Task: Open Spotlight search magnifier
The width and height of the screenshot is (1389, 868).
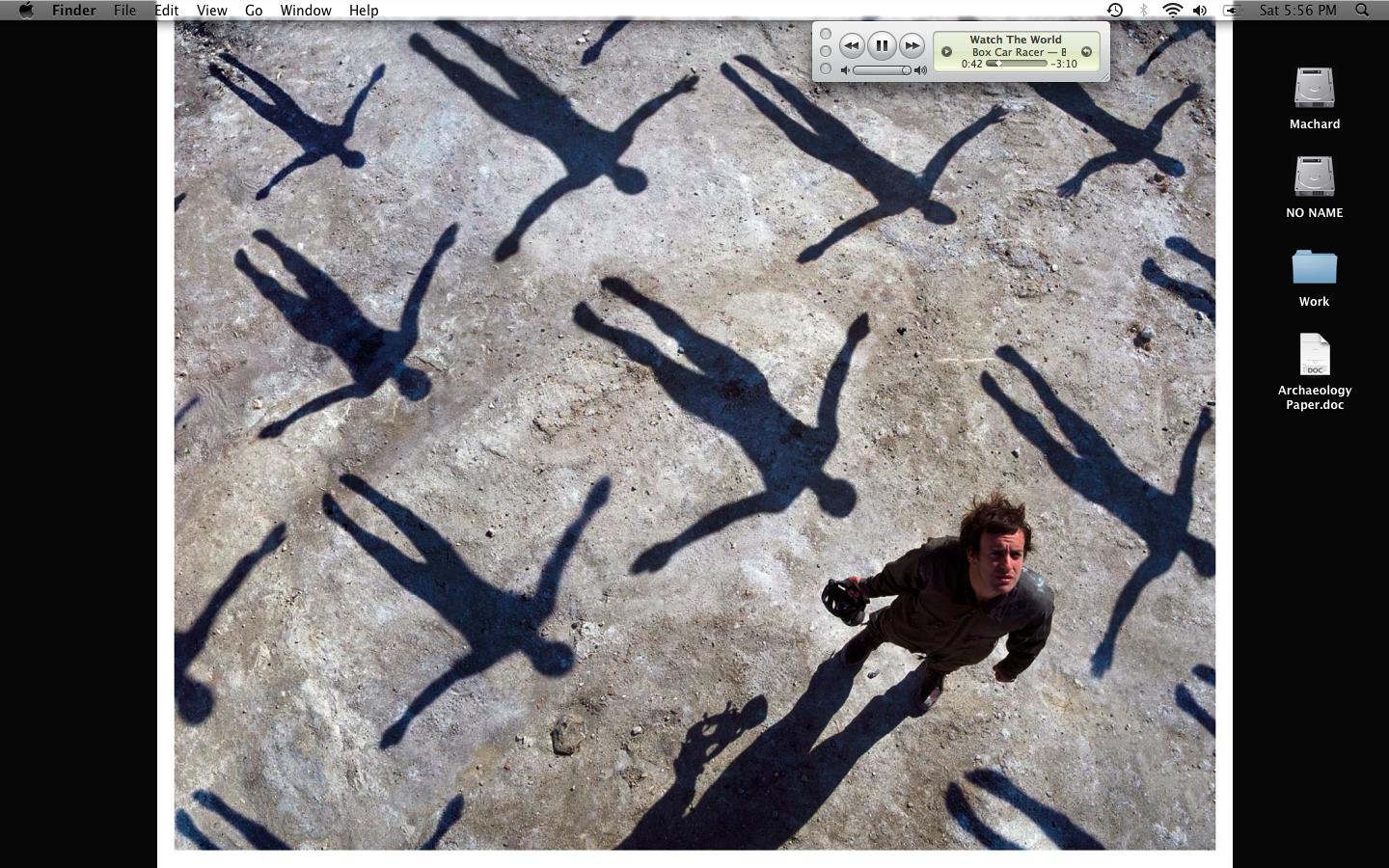Action: [x=1362, y=10]
